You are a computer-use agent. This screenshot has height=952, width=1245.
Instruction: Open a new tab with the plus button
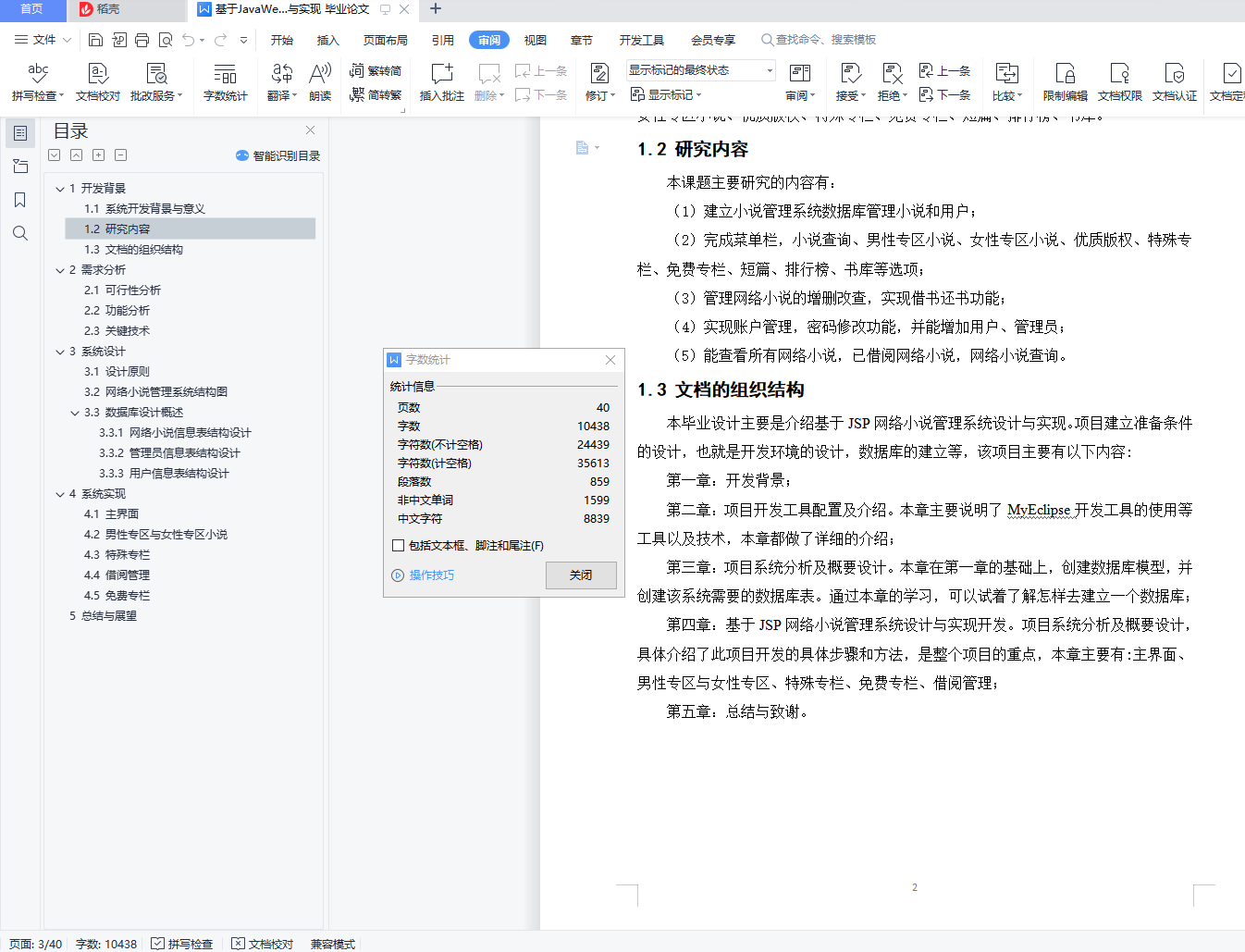436,9
